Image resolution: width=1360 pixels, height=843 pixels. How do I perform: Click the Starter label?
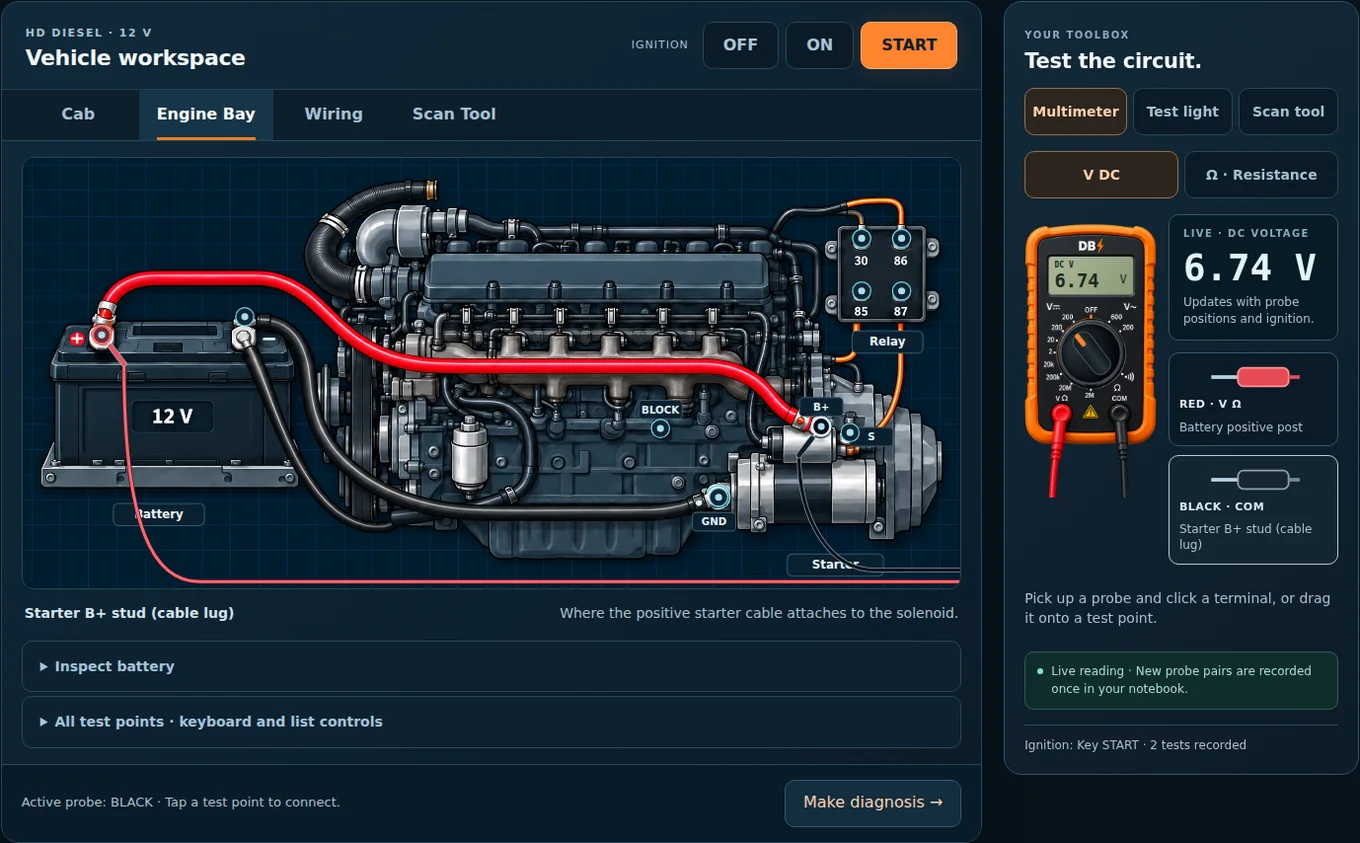pyautogui.click(x=835, y=565)
